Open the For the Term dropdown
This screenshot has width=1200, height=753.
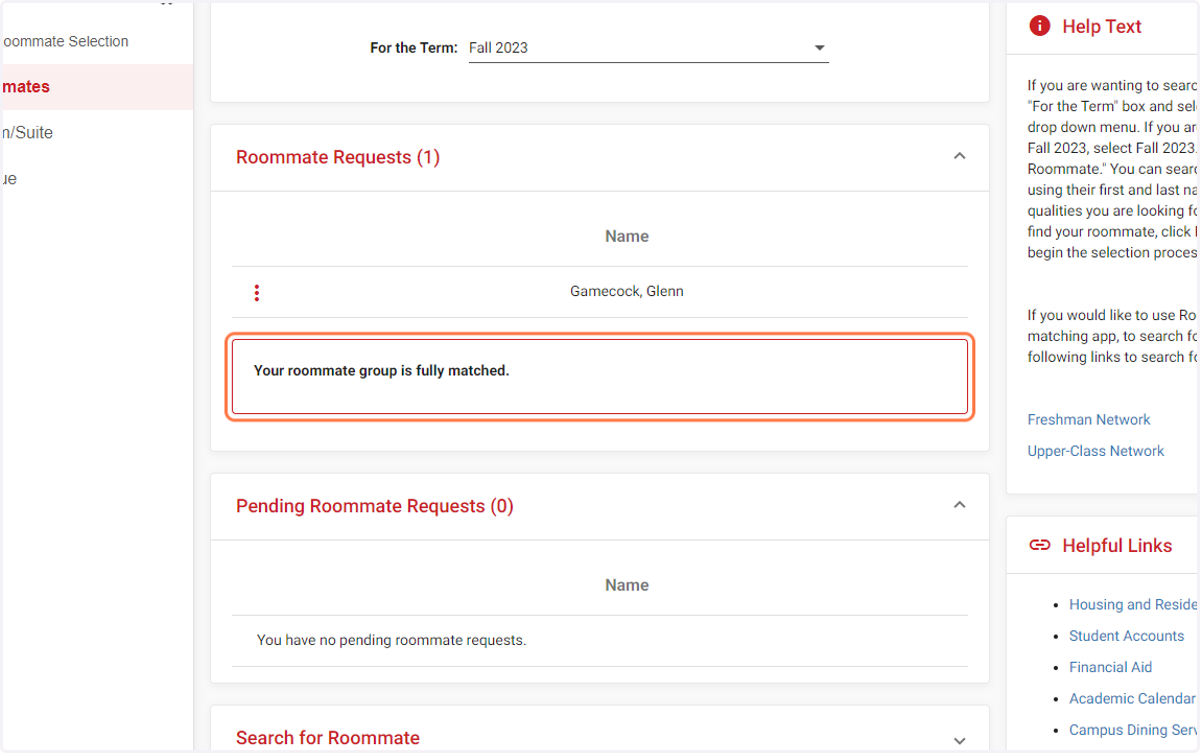click(x=649, y=48)
